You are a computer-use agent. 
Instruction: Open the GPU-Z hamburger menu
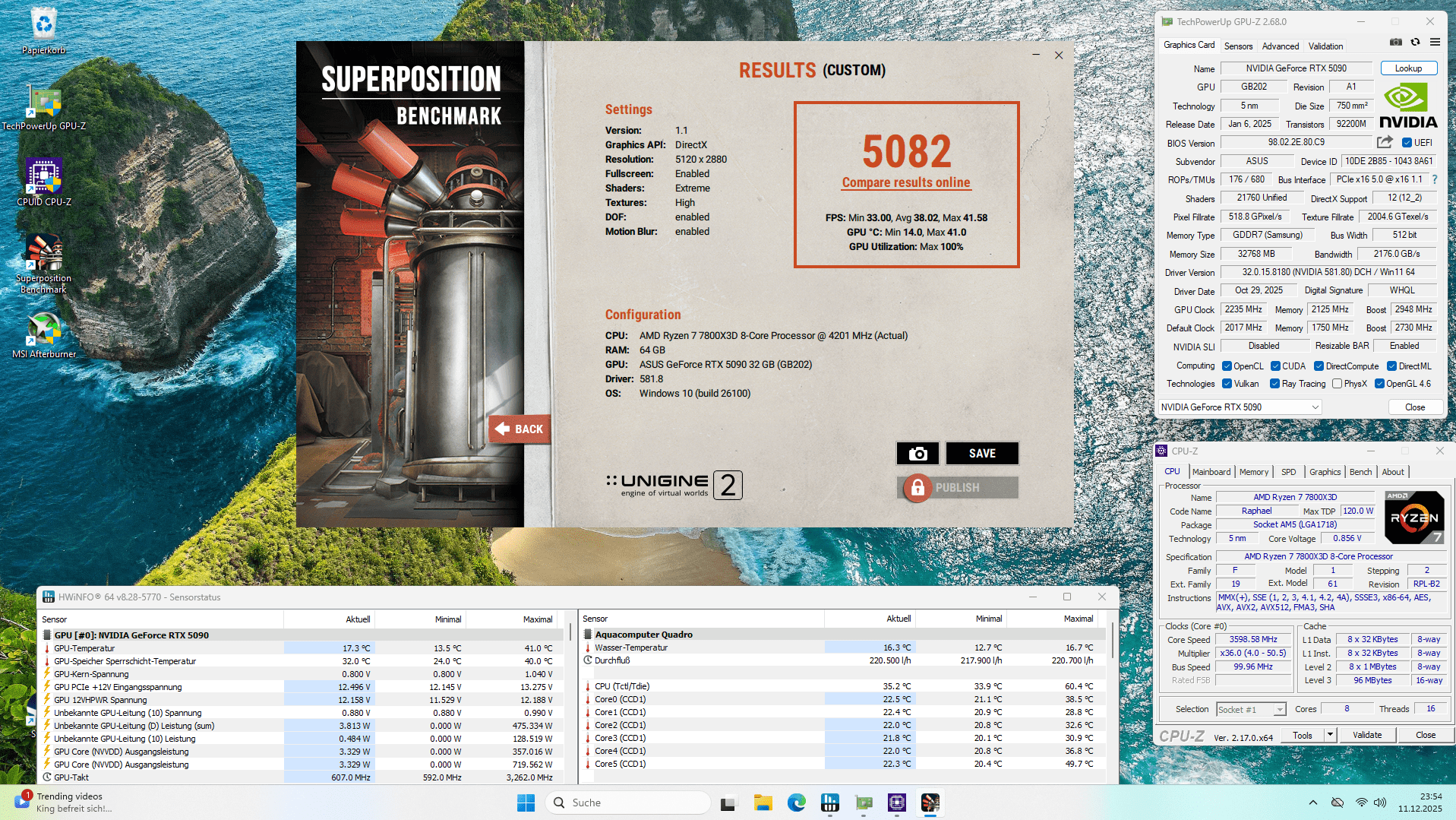coord(1435,43)
